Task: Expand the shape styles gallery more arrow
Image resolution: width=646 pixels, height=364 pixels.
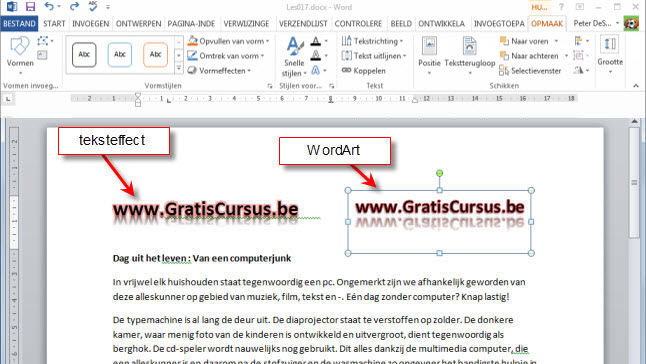Action: (179, 68)
